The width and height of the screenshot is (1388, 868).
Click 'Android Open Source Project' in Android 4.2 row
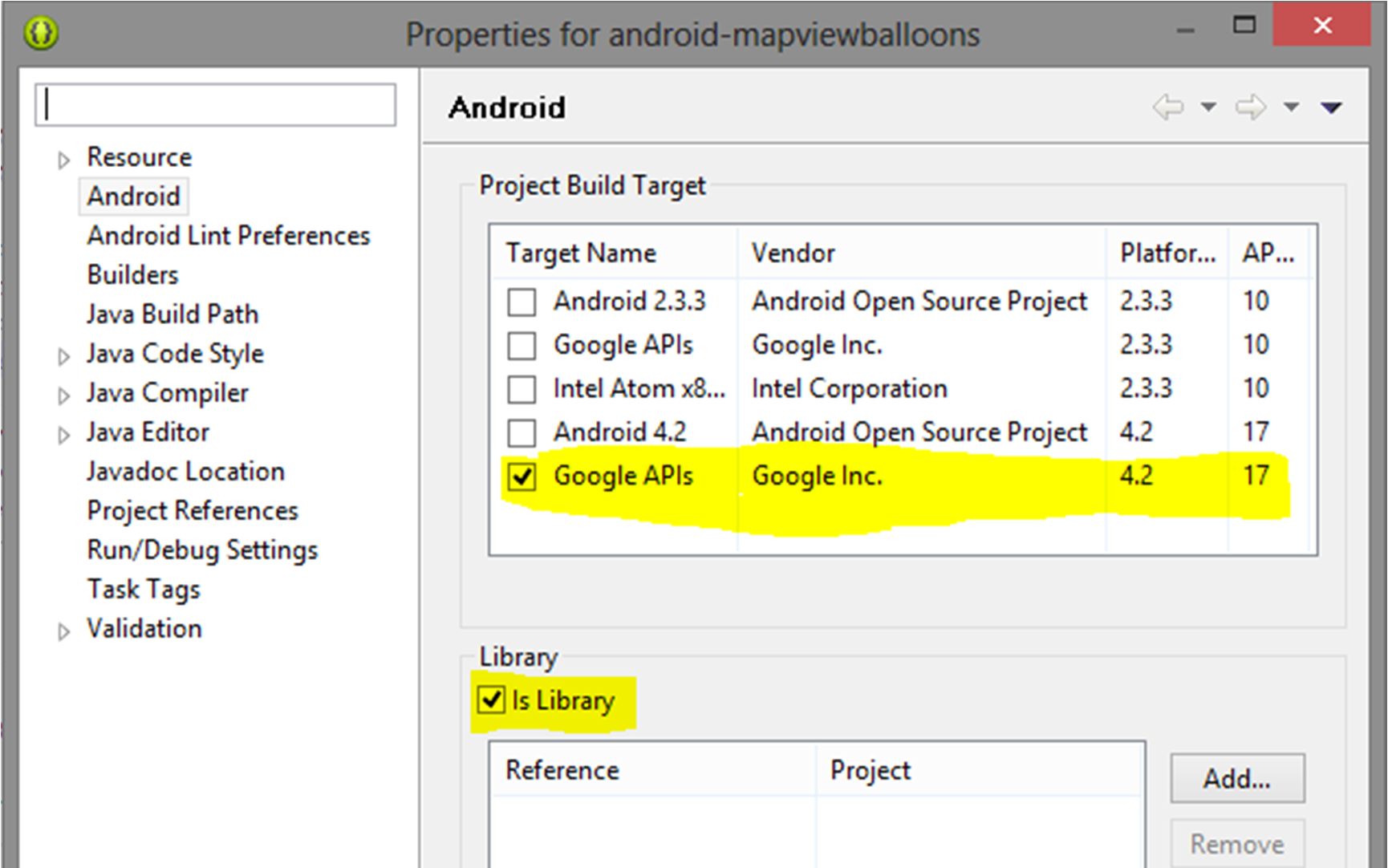919,432
